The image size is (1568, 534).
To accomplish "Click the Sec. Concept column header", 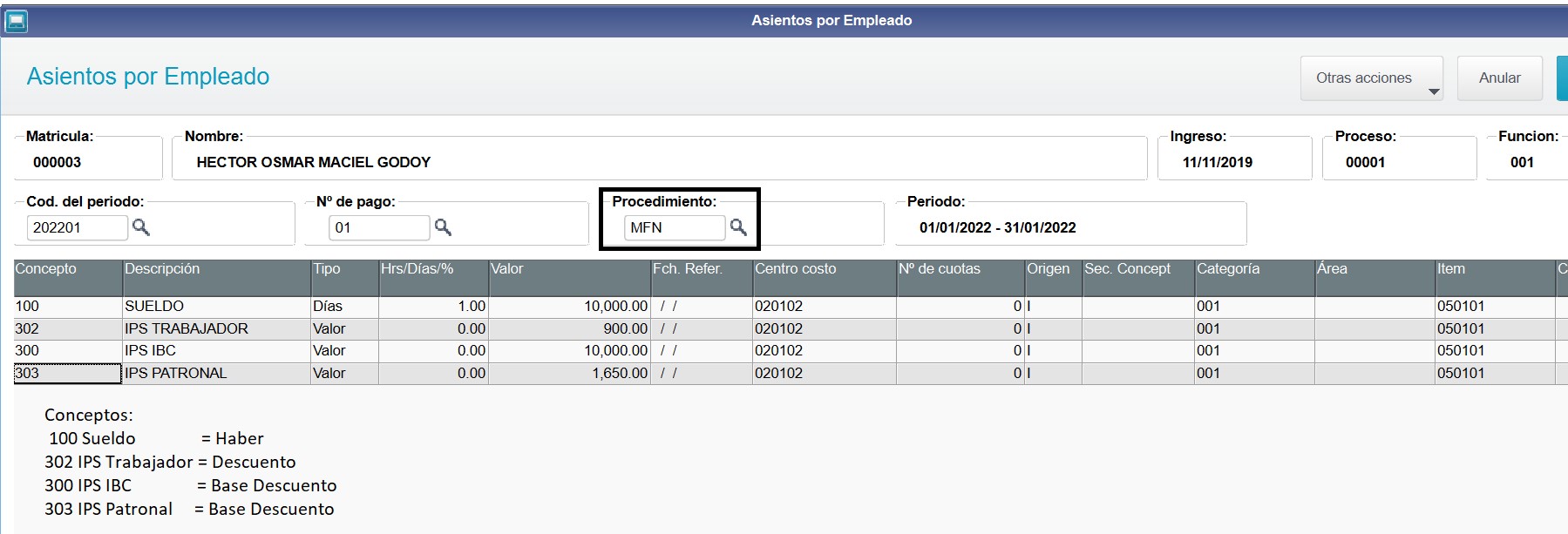I will [x=1138, y=278].
